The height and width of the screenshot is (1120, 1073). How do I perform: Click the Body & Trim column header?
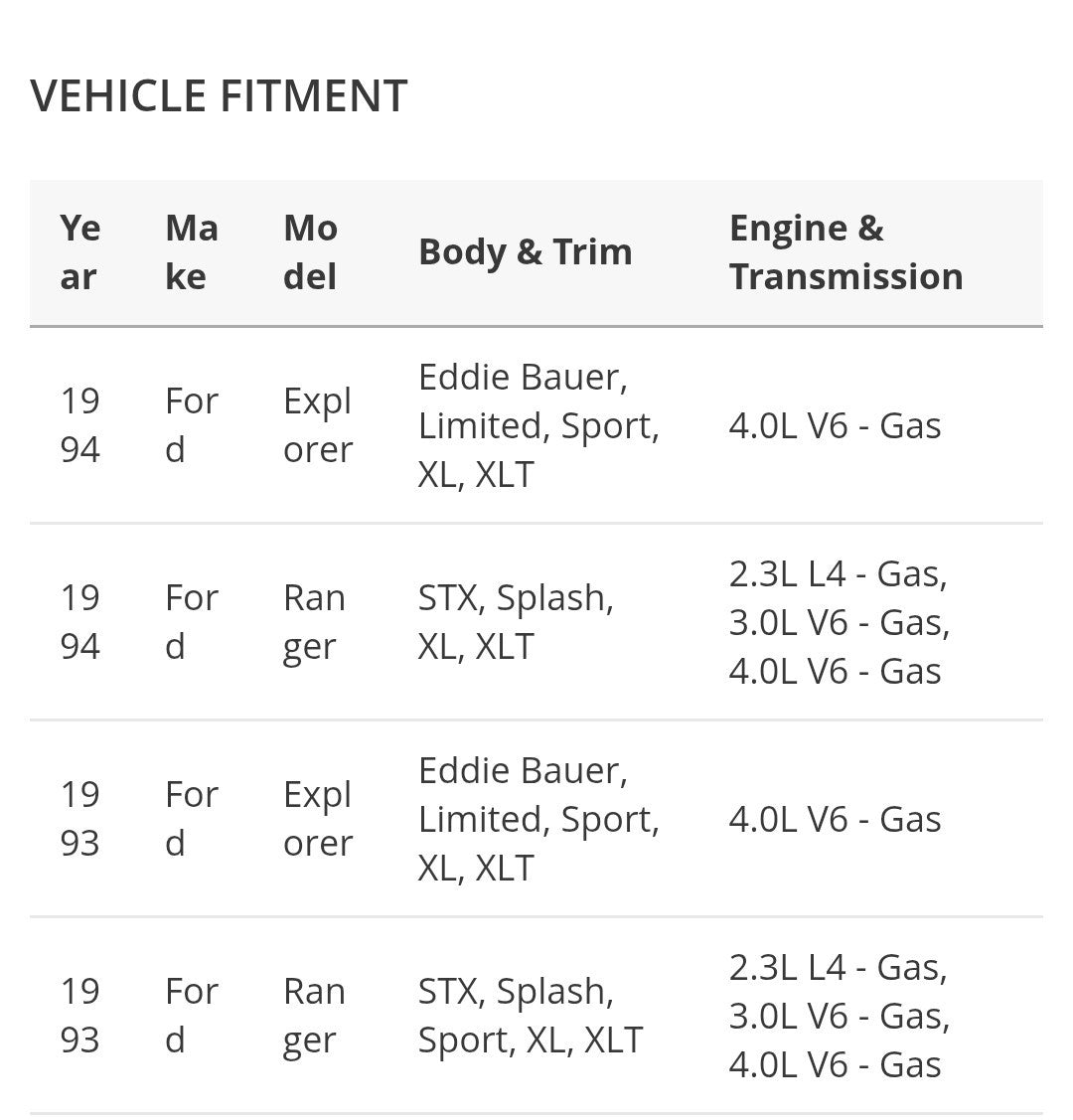coord(526,252)
